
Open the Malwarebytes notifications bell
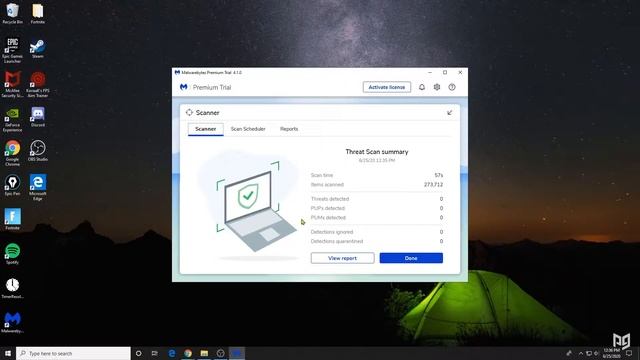tap(422, 87)
